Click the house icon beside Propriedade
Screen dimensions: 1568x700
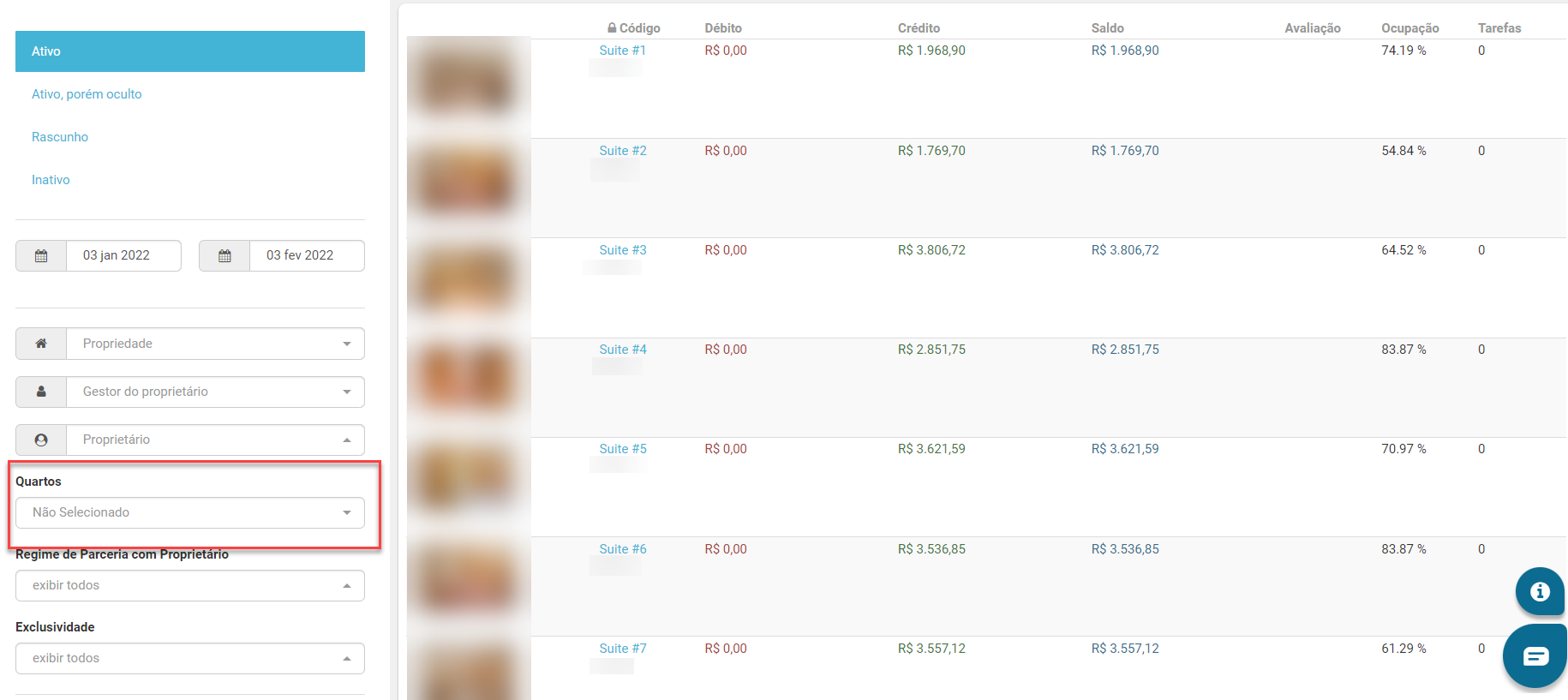pos(41,344)
